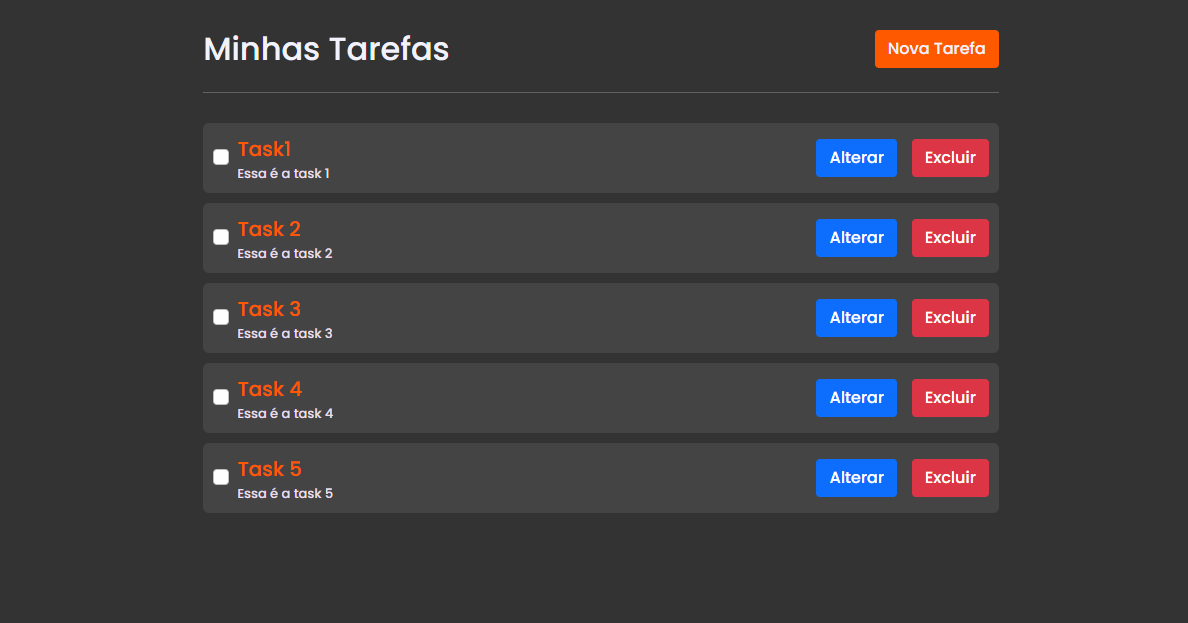The height and width of the screenshot is (623, 1188).
Task: Click the Minhas Tarefas heading
Action: (x=327, y=49)
